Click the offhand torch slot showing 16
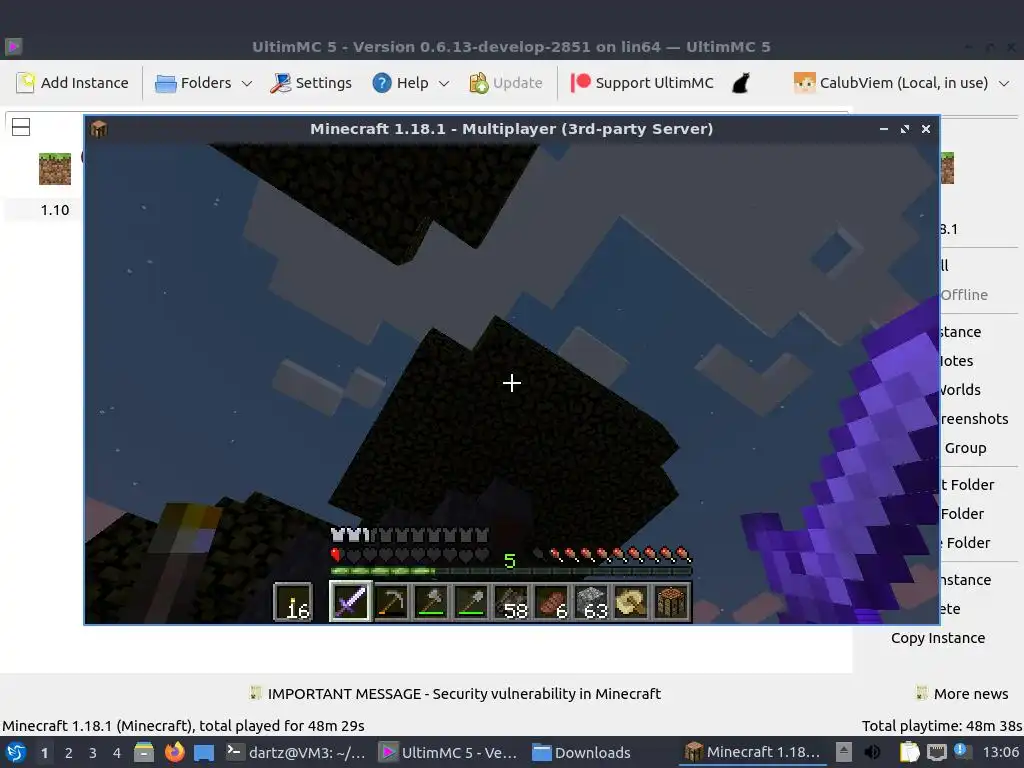The height and width of the screenshot is (768, 1024). [x=293, y=601]
